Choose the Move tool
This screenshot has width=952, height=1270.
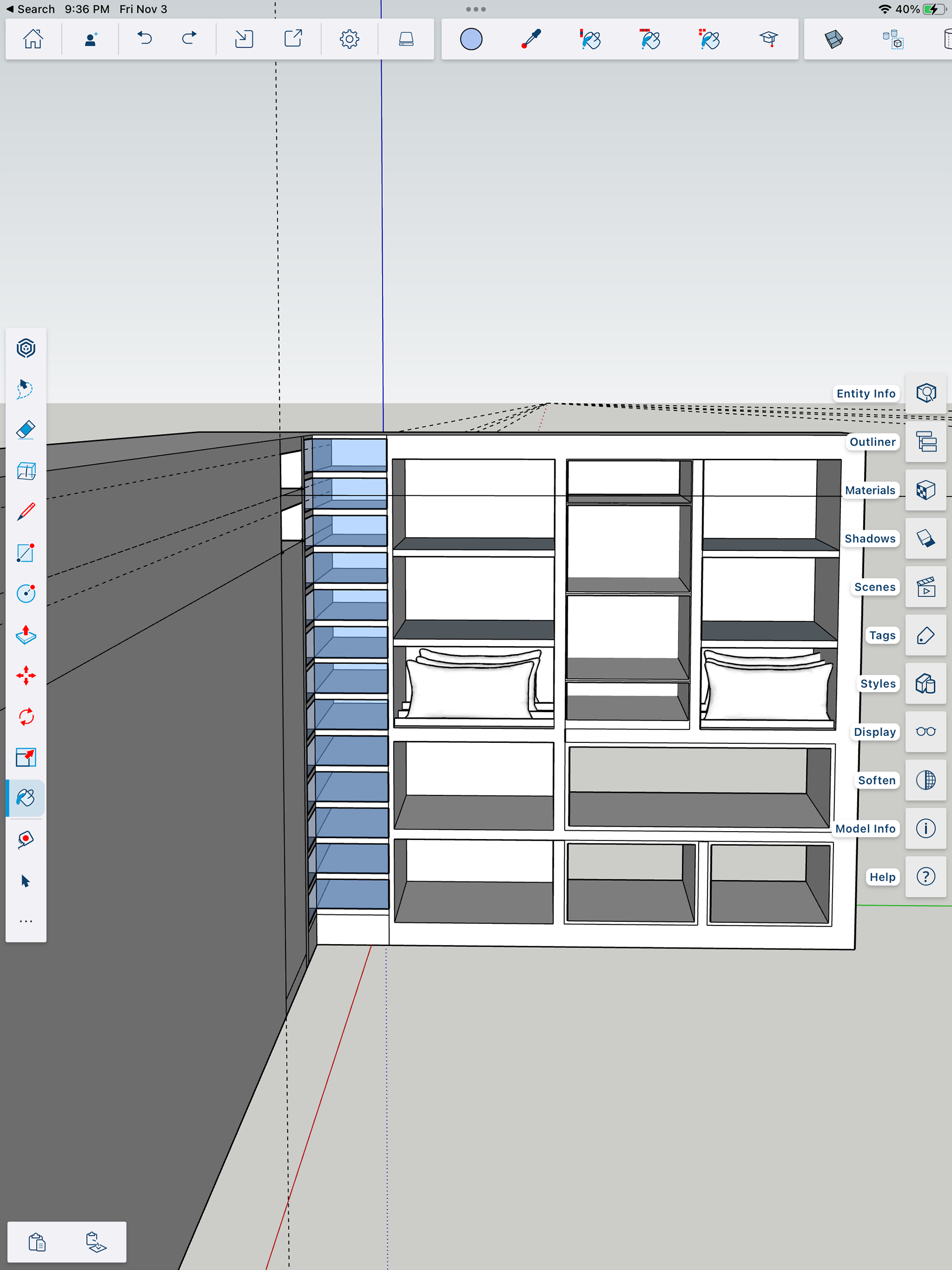click(x=26, y=676)
